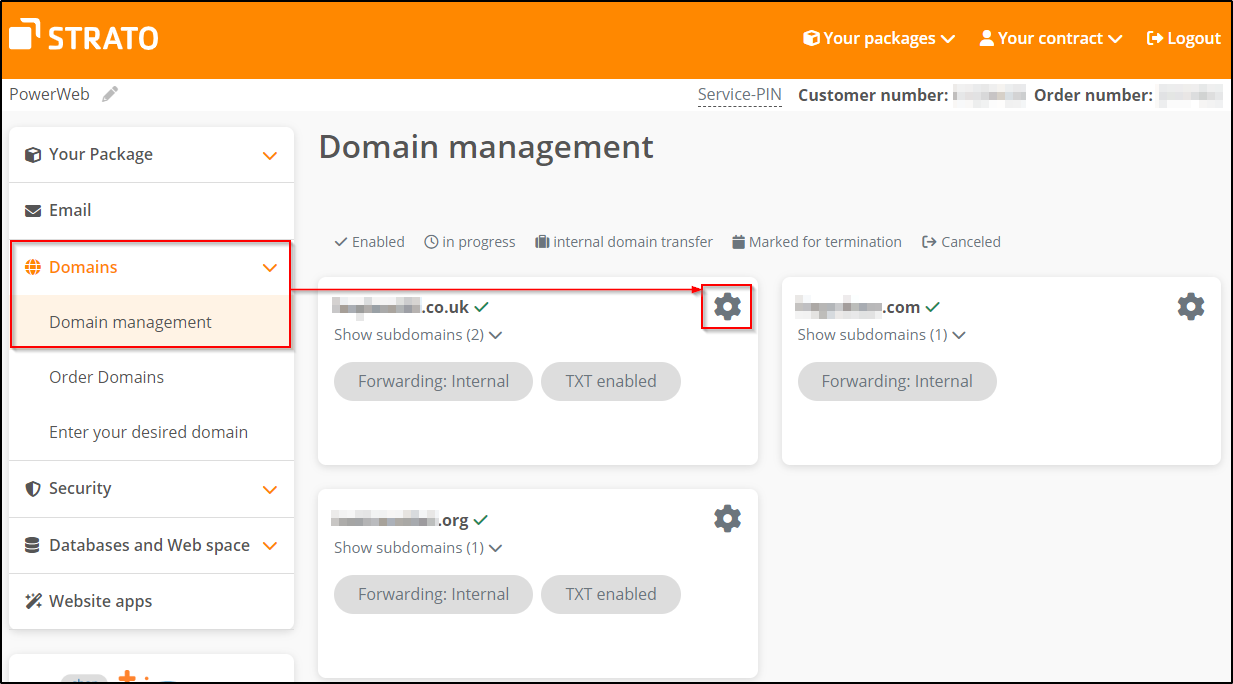
Task: Collapse the Databases and Web space section
Action: (269, 545)
